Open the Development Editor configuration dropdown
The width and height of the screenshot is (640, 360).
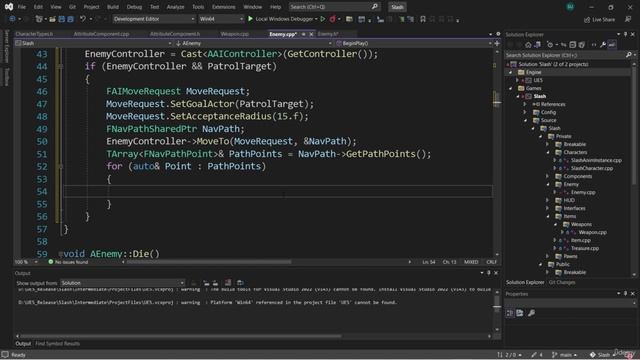pos(153,19)
